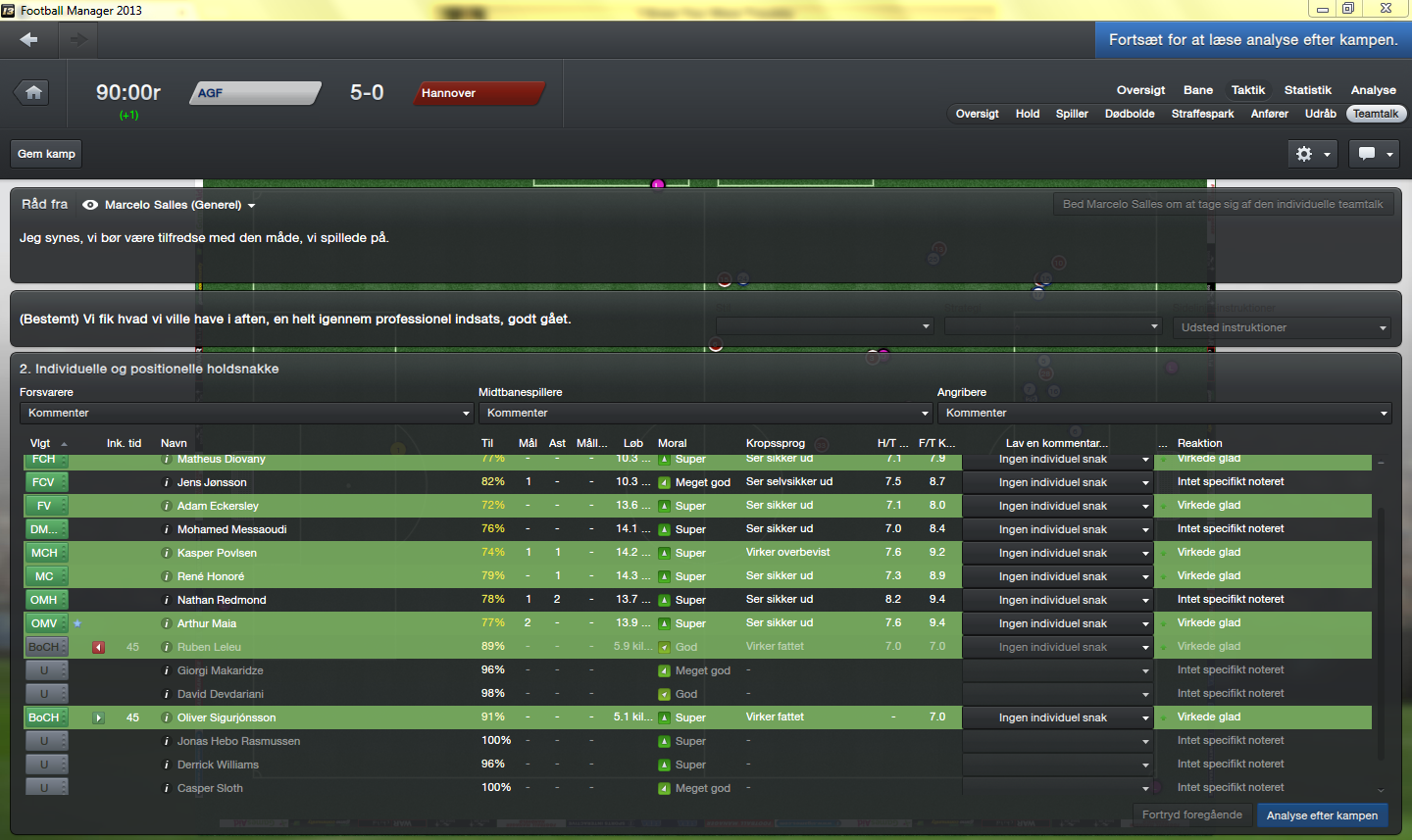This screenshot has height=840, width=1412.
Task: Open individual talk dropdown for Oliver Sigurjónsson
Action: (1057, 717)
